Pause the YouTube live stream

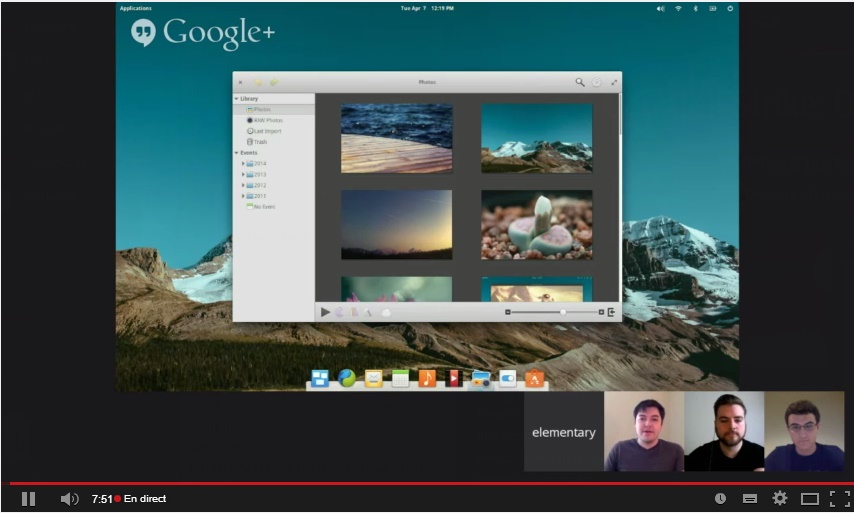click(28, 499)
